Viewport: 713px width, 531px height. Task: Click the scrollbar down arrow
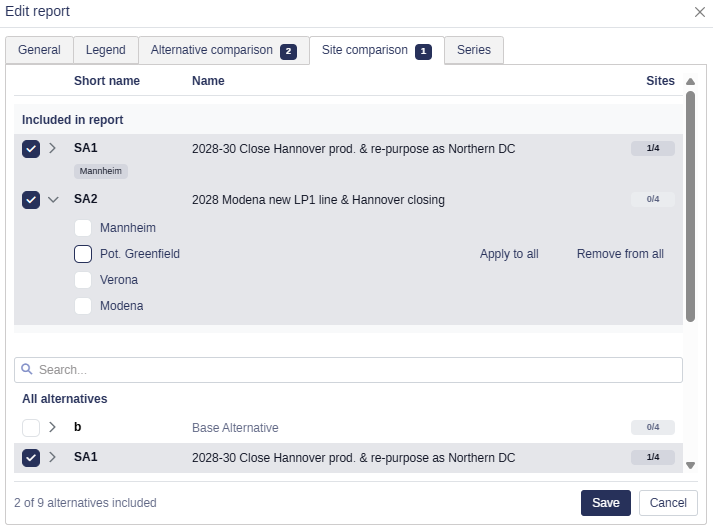click(690, 466)
